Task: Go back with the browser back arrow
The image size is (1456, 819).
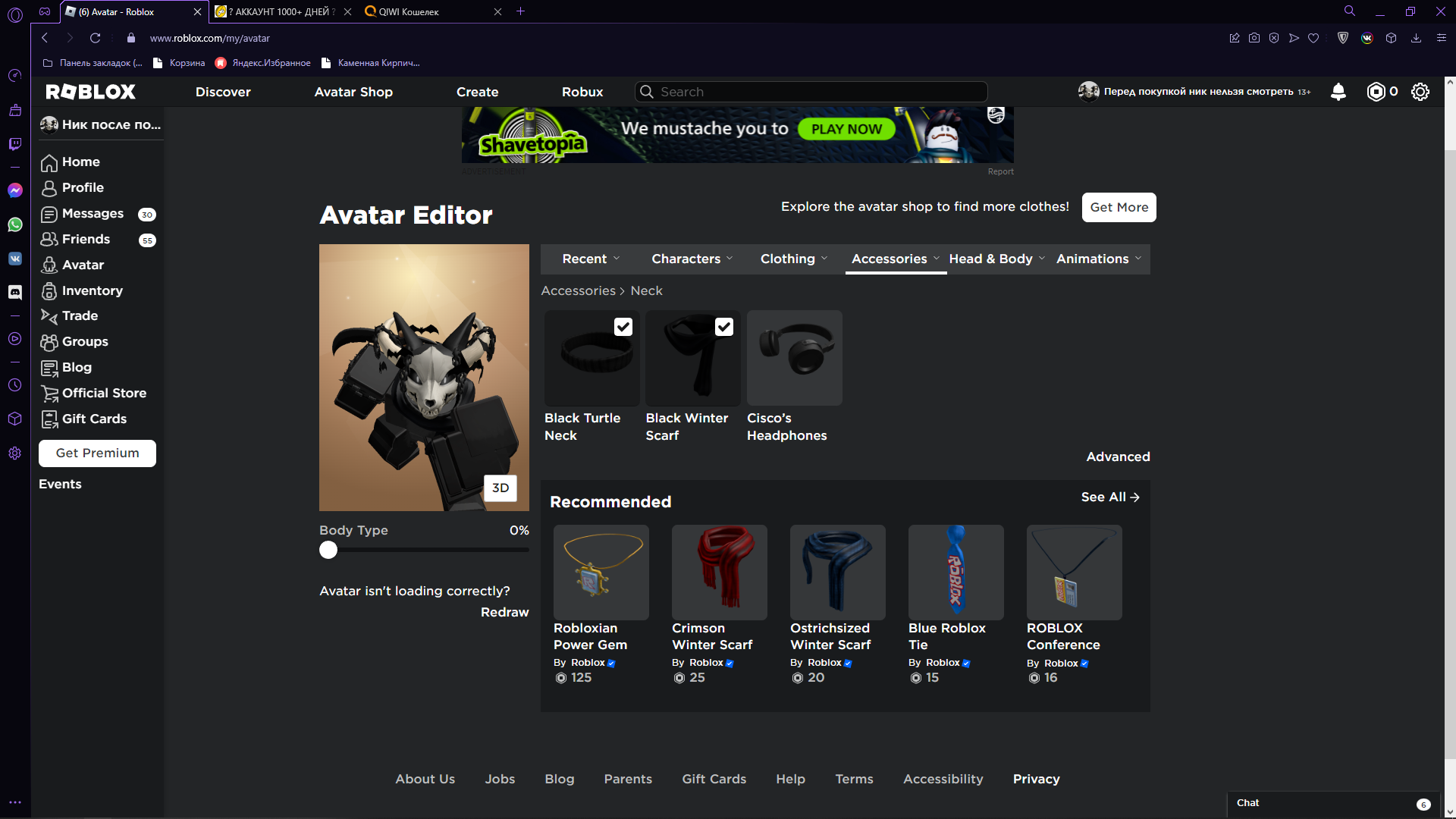Action: [x=45, y=38]
